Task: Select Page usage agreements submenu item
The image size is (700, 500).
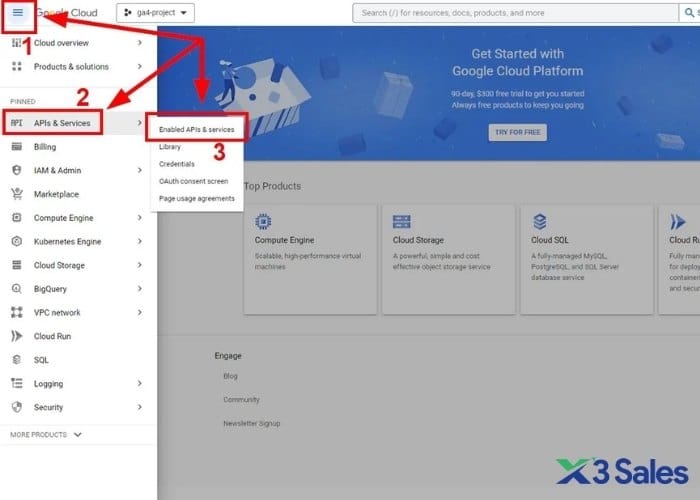Action: click(196, 198)
